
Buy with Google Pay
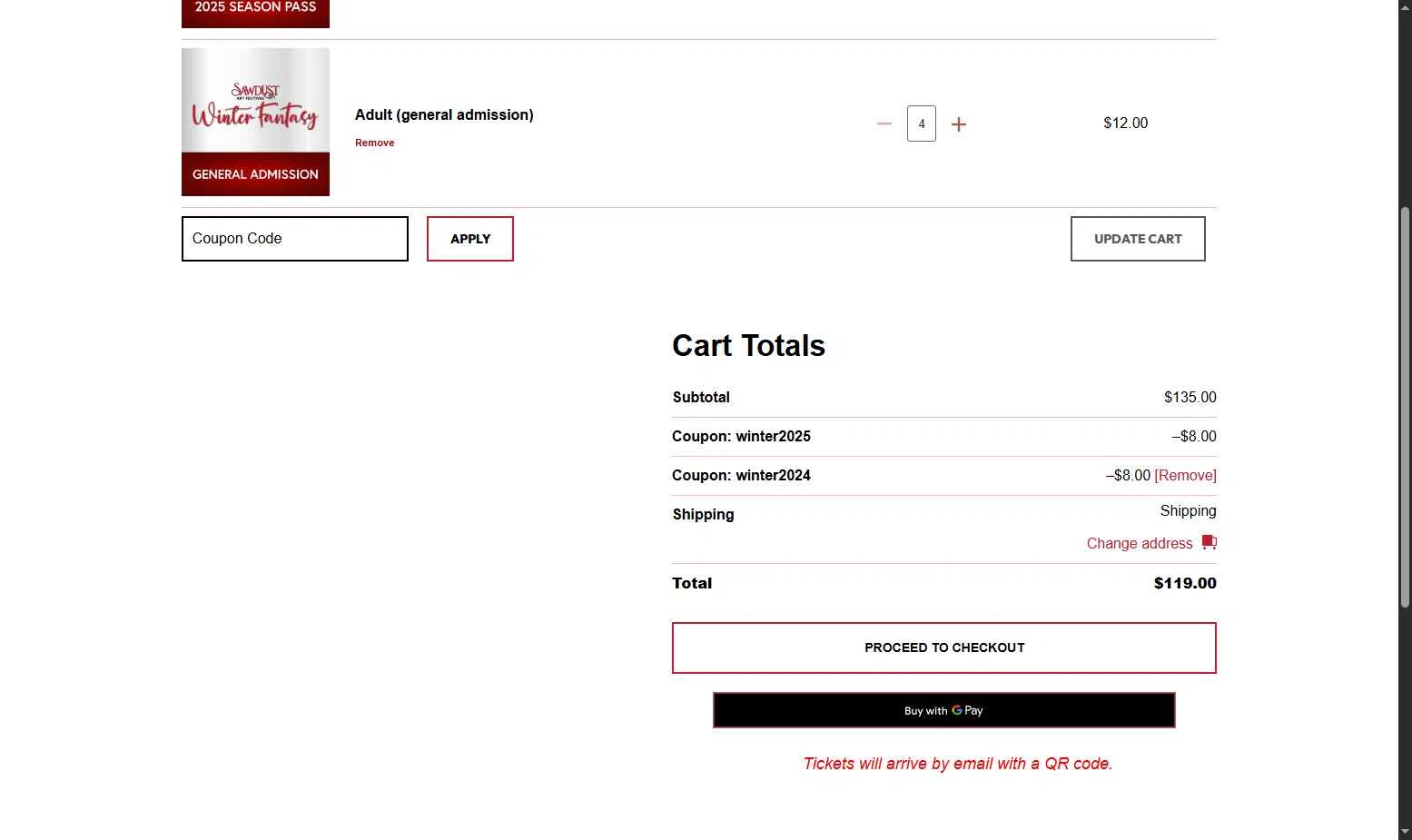(x=944, y=710)
